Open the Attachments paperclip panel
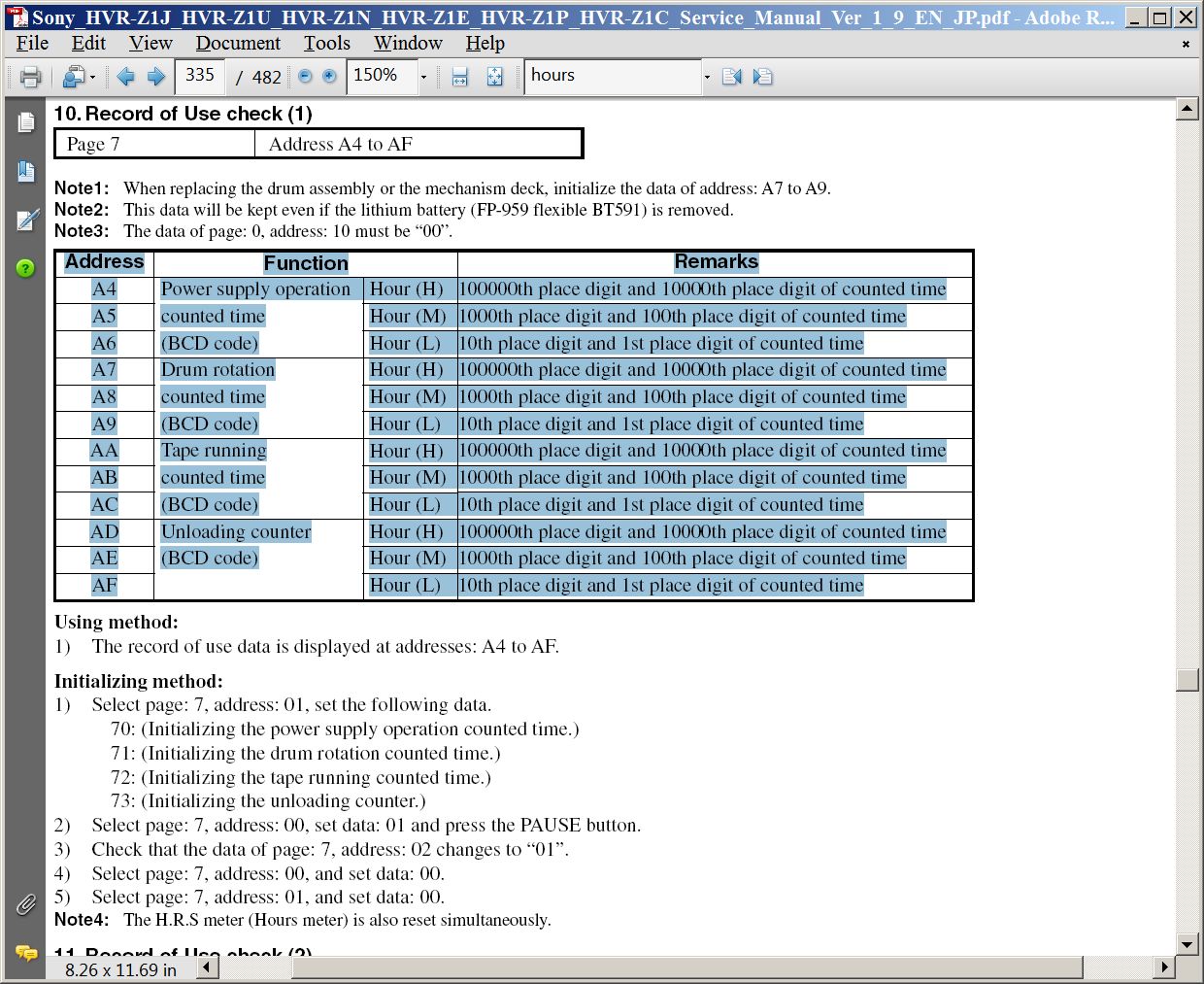1204x984 pixels. click(26, 904)
